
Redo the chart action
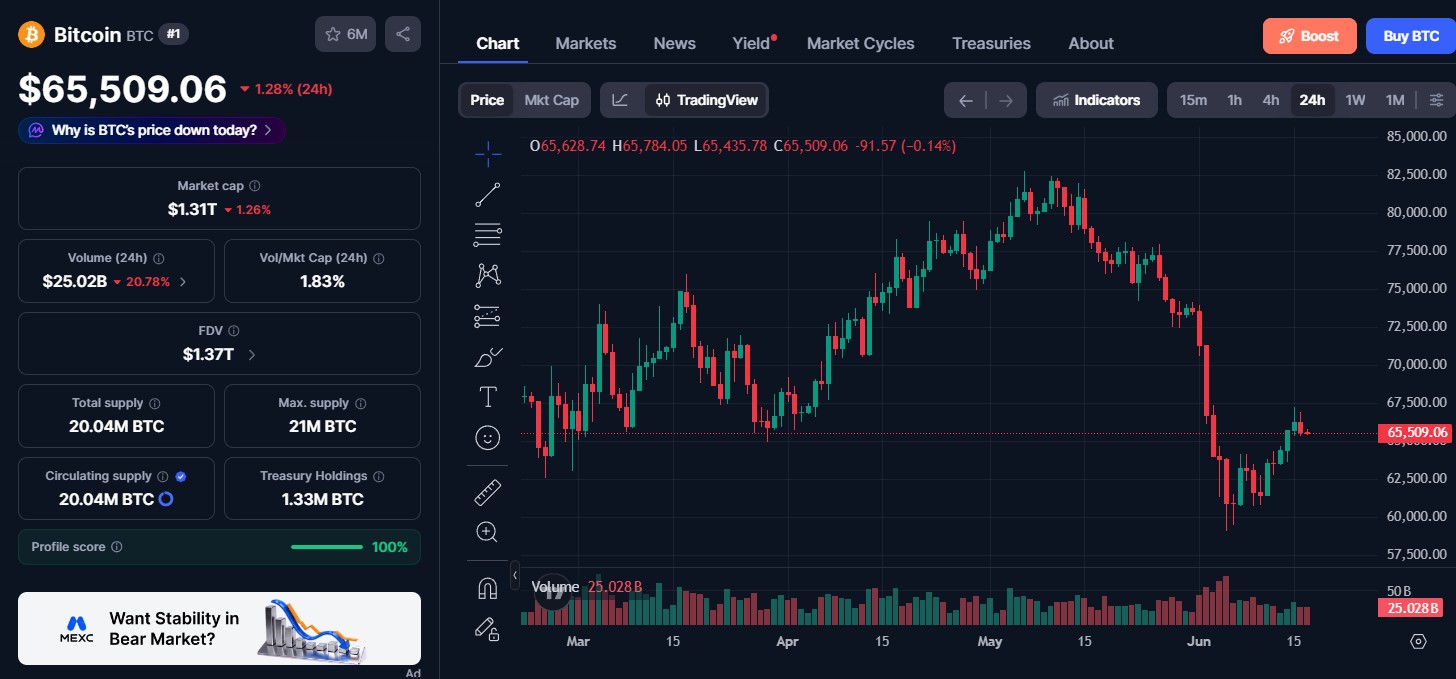tap(1006, 100)
